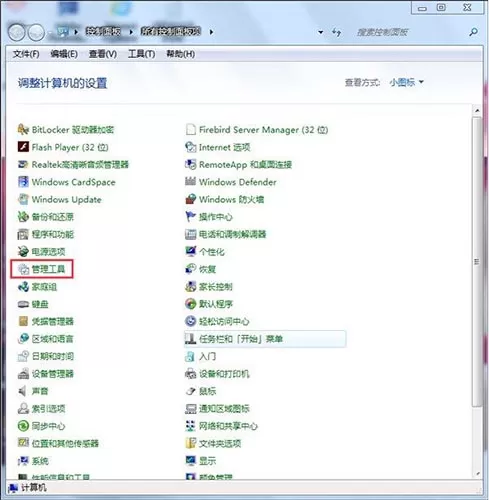This screenshot has height=500, width=489.
Task: Open the 默认程序 icon
Action: click(x=190, y=304)
